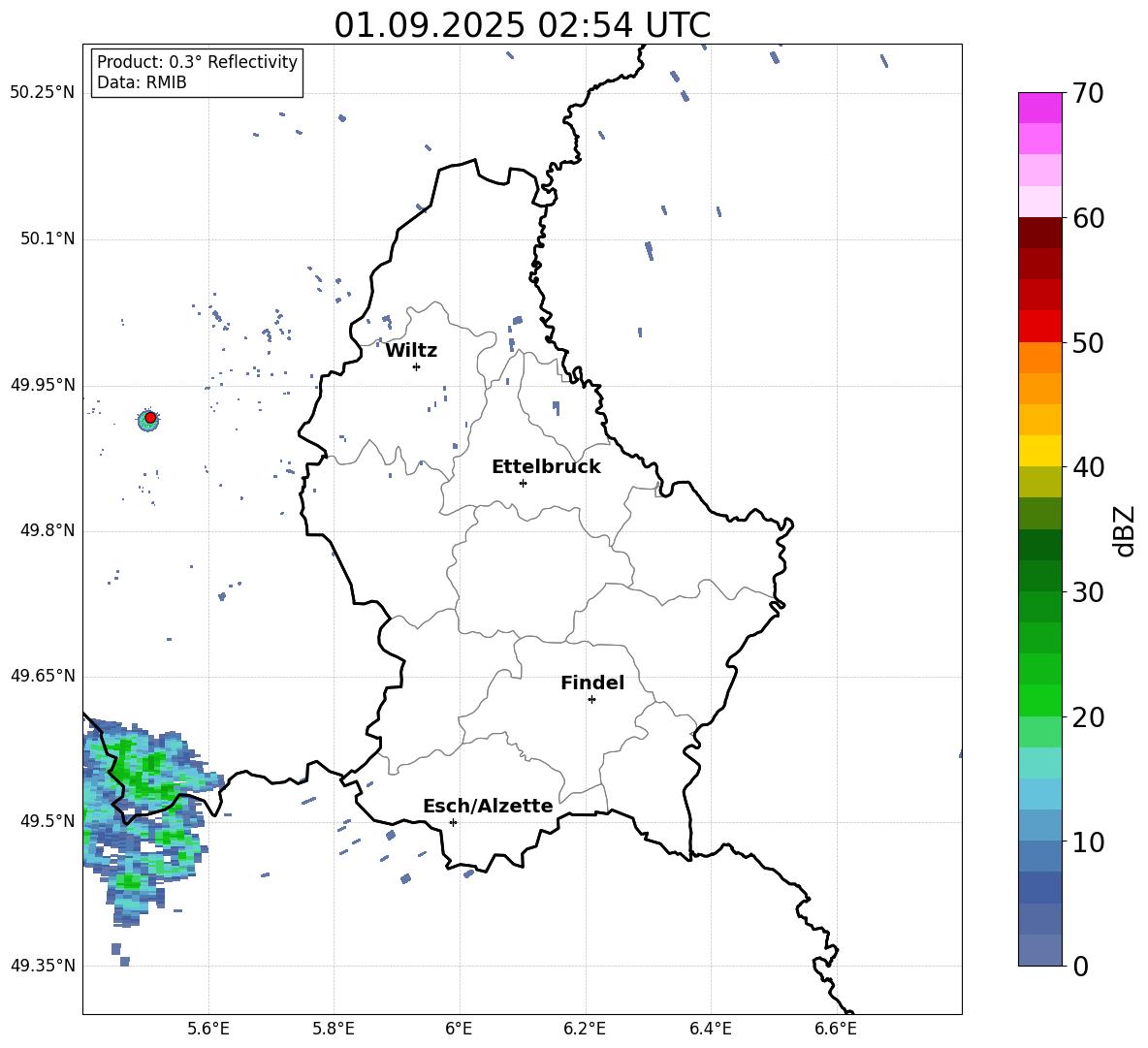Click the colorbar tick label 0
The image size is (1148, 1048).
pos(1080,966)
